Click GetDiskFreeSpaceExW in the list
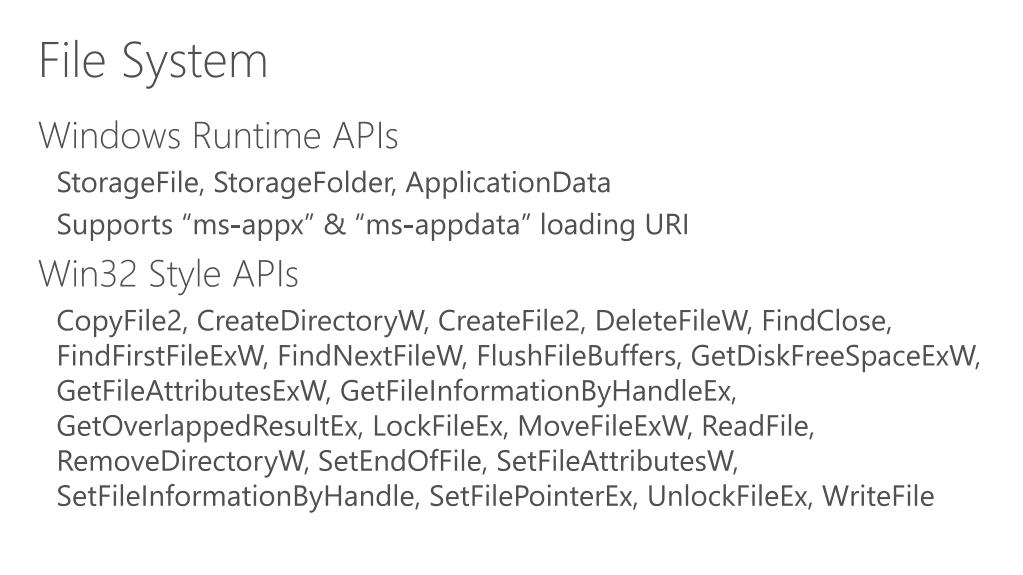This screenshot has width=1023, height=575. (835, 356)
